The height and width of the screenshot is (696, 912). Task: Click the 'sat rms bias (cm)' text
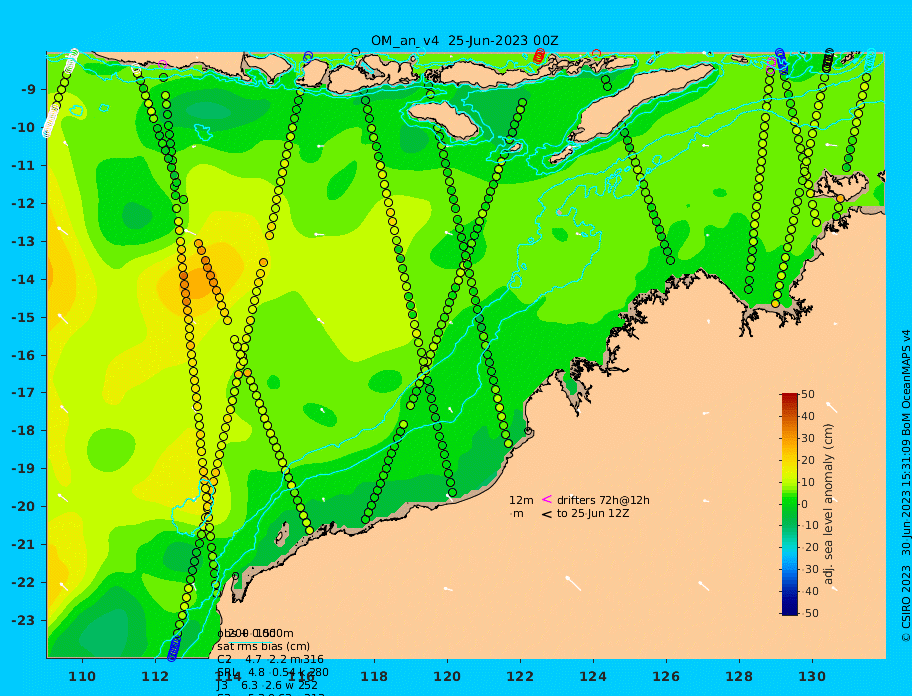pyautogui.click(x=263, y=646)
